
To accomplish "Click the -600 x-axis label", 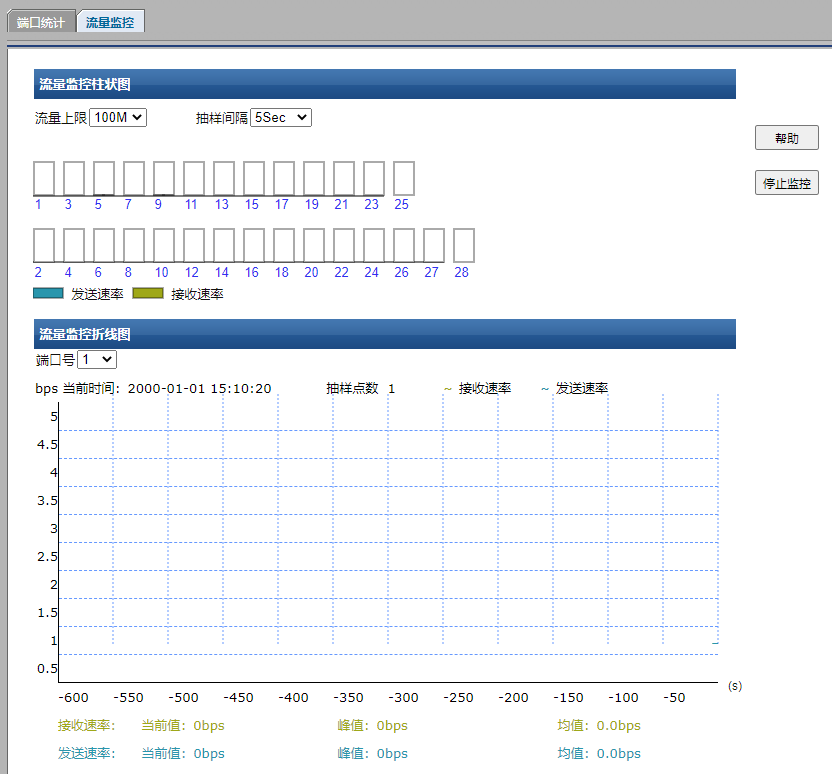I will pyautogui.click(x=73, y=698).
